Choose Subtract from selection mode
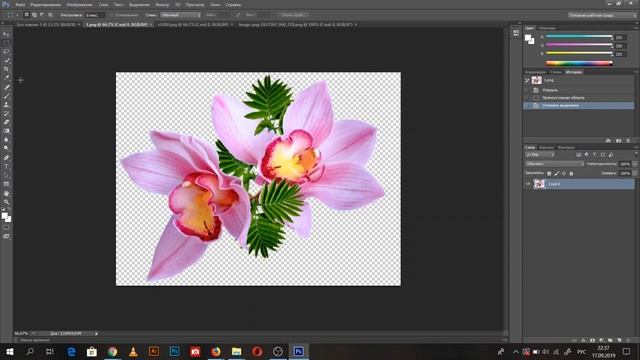The height and width of the screenshot is (360, 640). point(42,15)
